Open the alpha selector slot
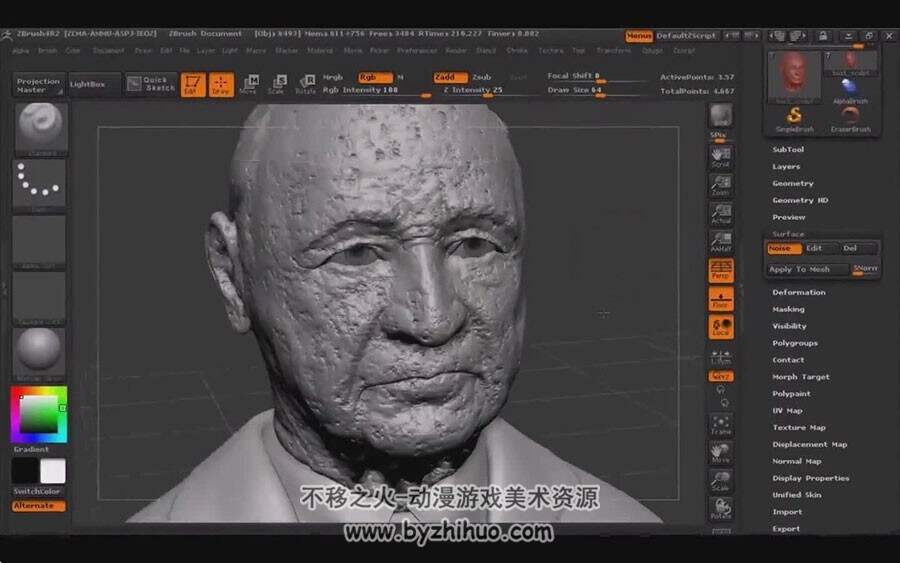This screenshot has width=900, height=563. 39,241
